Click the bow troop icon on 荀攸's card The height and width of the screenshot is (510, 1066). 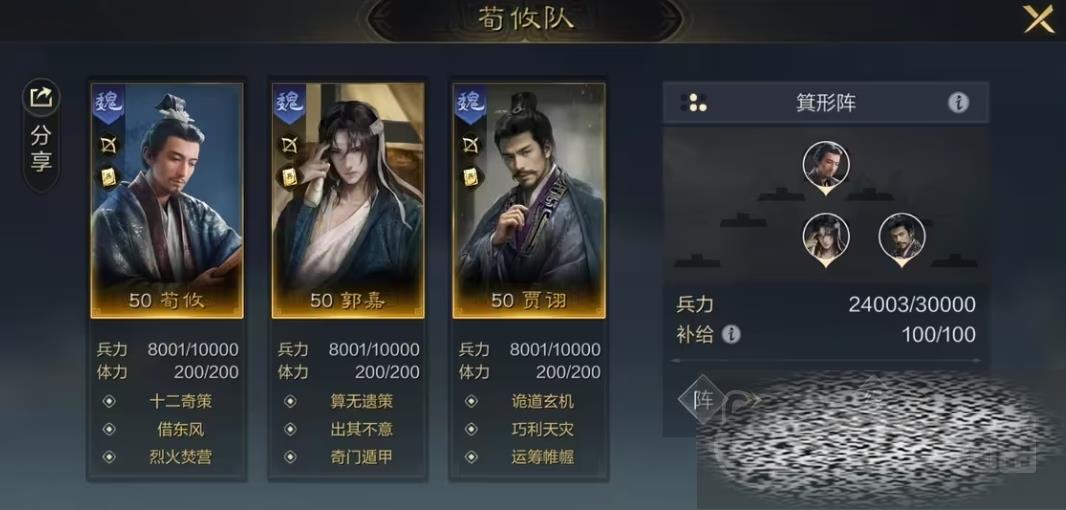pyautogui.click(x=109, y=145)
